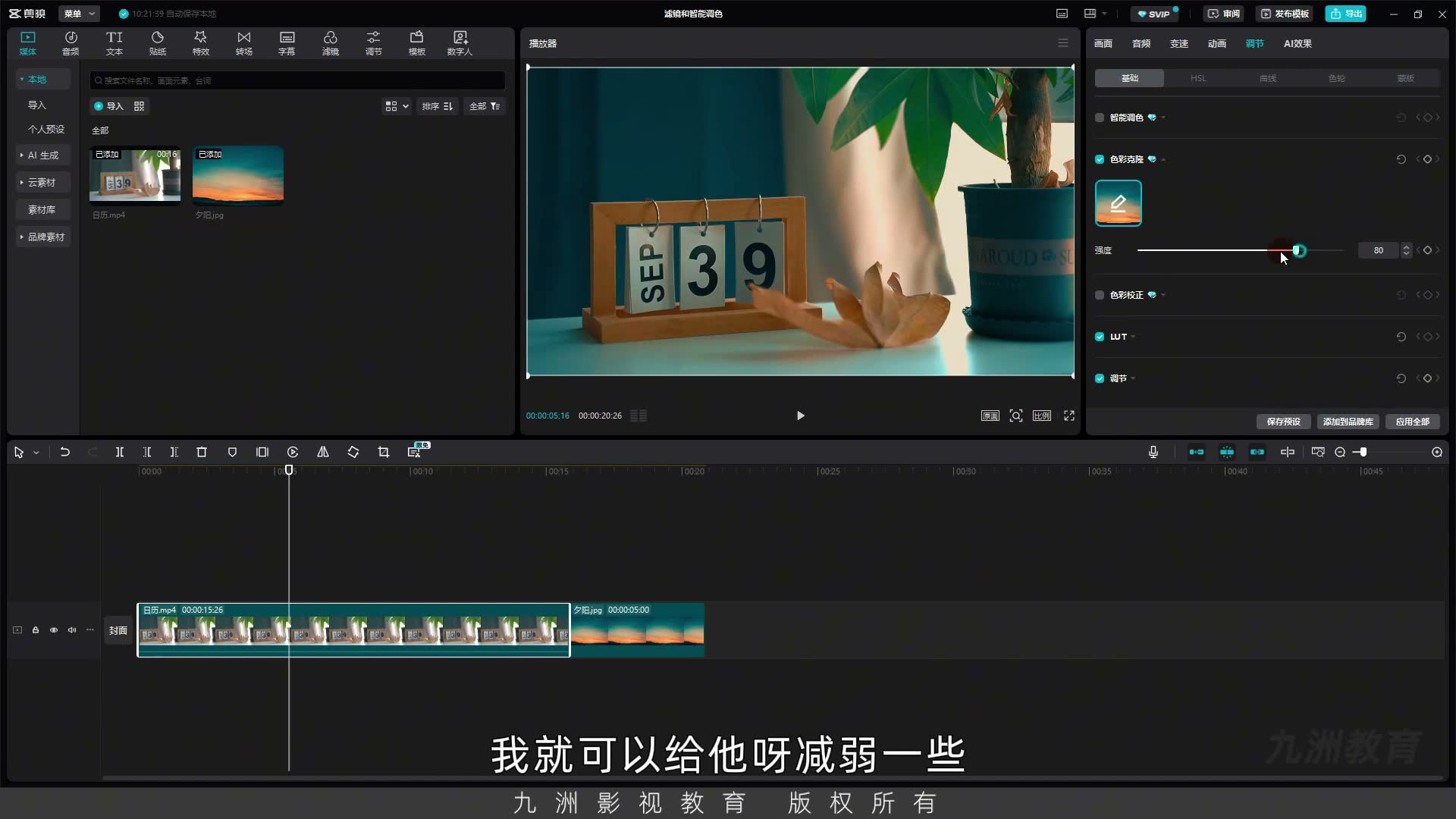Click the microphone record voiceover icon
Viewport: 1456px width, 819px height.
(1153, 452)
